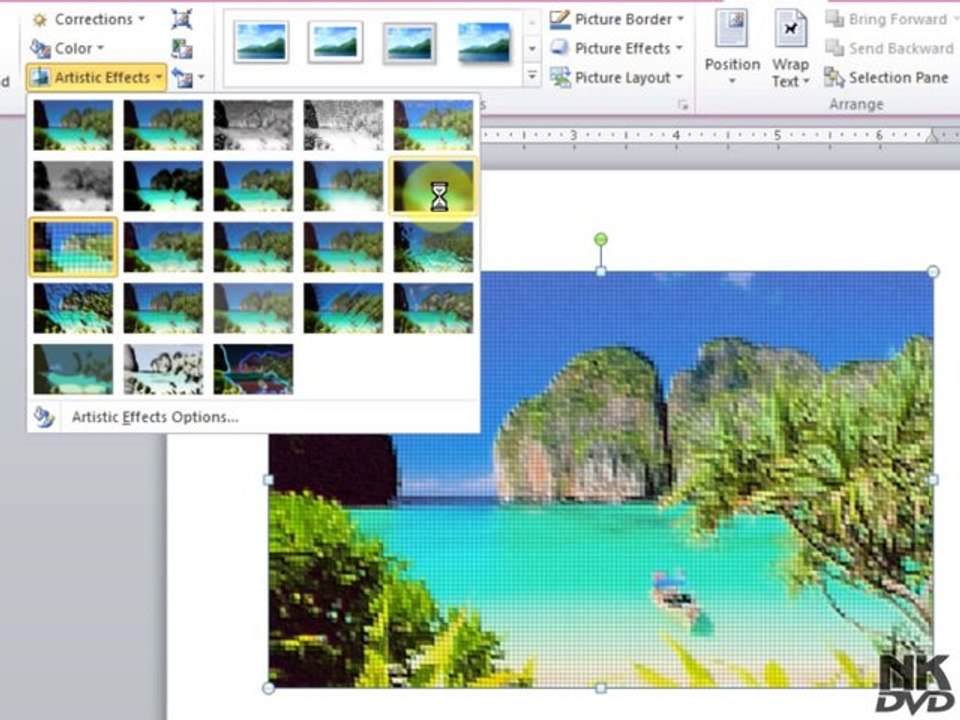Apply the Texturizer effect thumbnail

163,308
